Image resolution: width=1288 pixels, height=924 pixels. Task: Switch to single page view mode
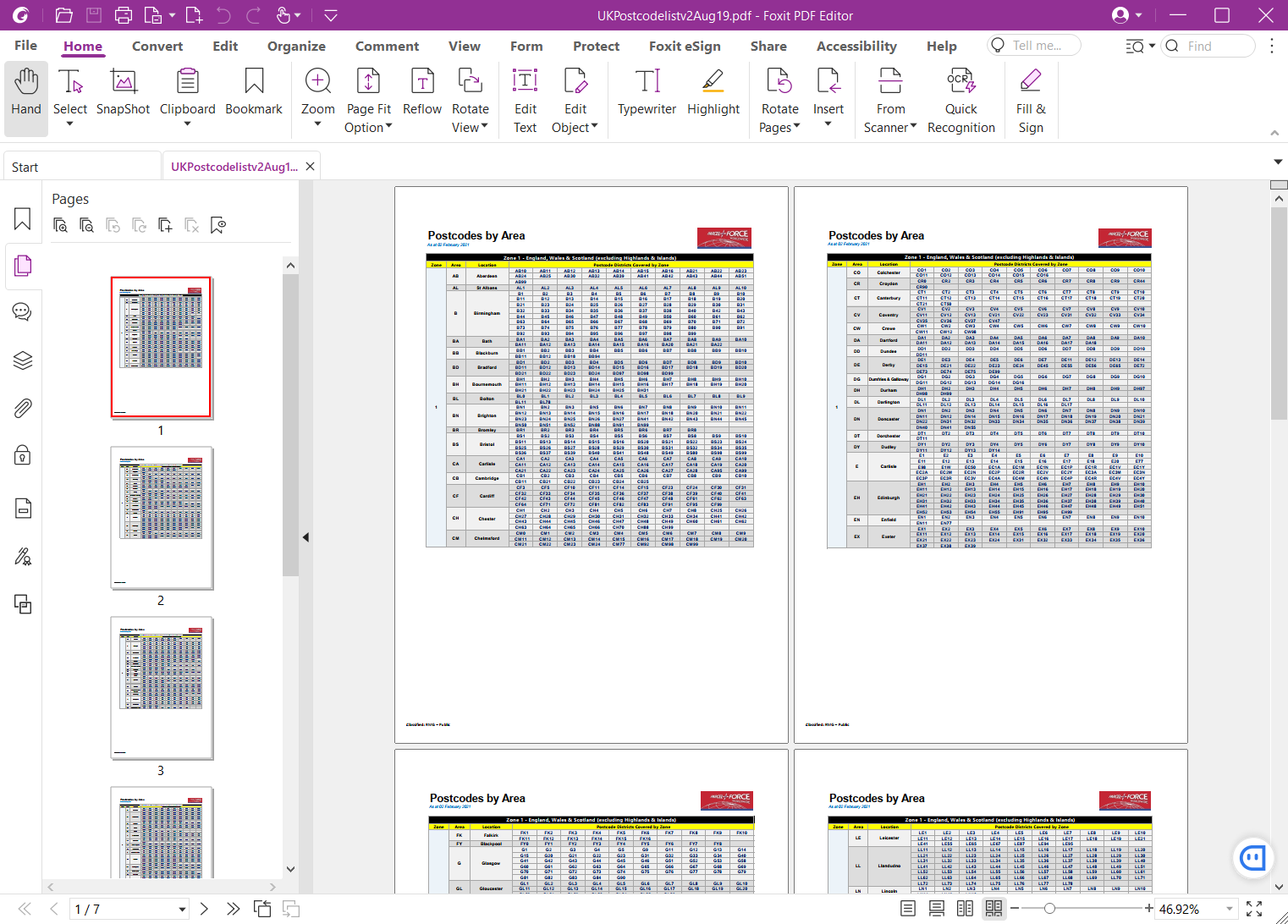[908, 909]
